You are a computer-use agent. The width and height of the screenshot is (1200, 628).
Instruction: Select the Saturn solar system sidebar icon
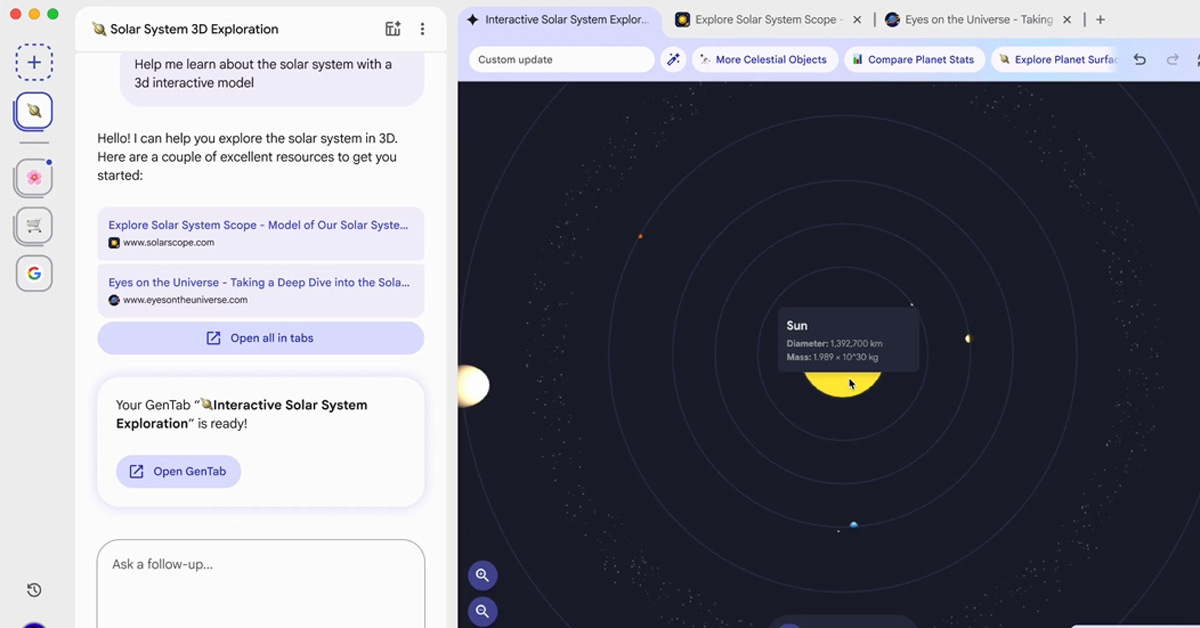34,111
